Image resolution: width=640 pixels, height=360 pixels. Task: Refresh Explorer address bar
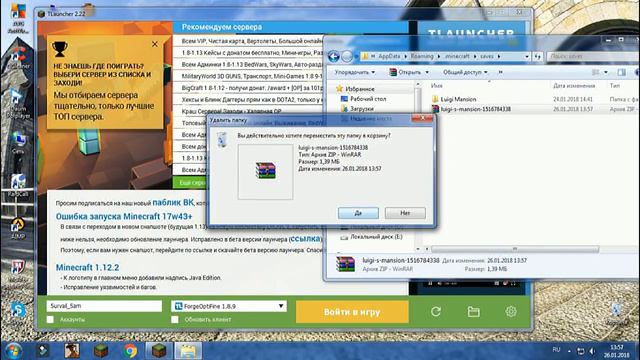tap(538, 56)
